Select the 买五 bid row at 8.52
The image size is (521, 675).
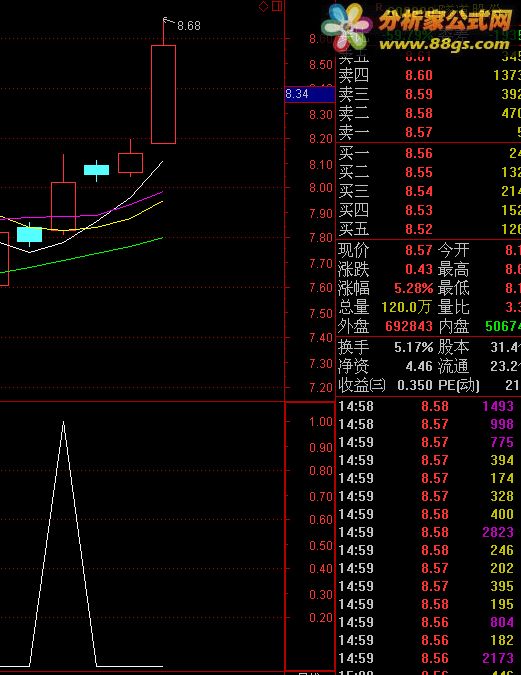coord(428,229)
